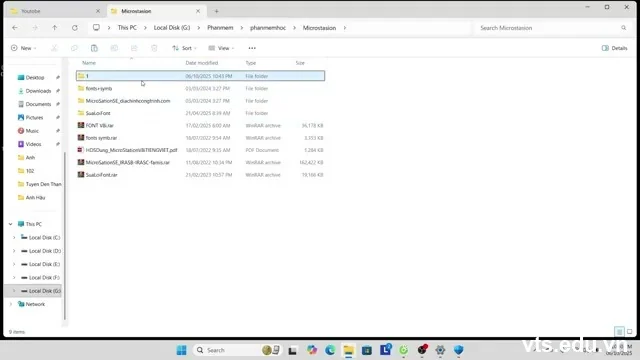Image resolution: width=640 pixels, height=360 pixels.
Task: Open Documents in the quick access sidebar
Action: (38, 104)
